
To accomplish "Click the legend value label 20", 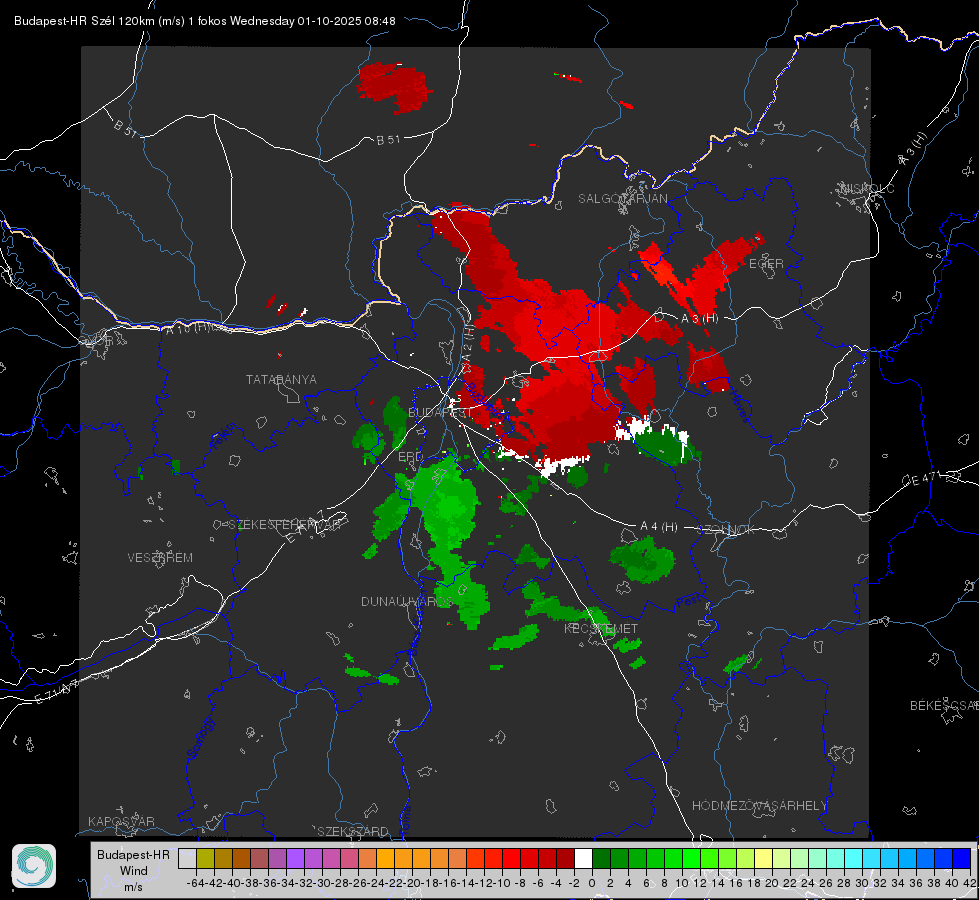I will point(772,883).
